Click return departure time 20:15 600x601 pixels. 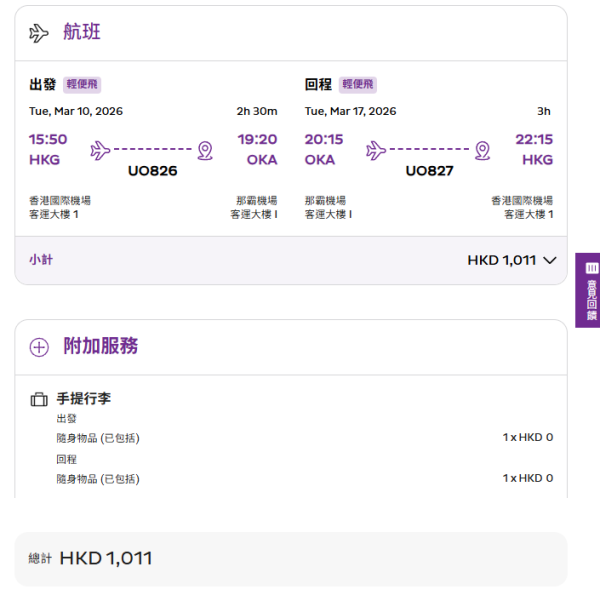(324, 139)
